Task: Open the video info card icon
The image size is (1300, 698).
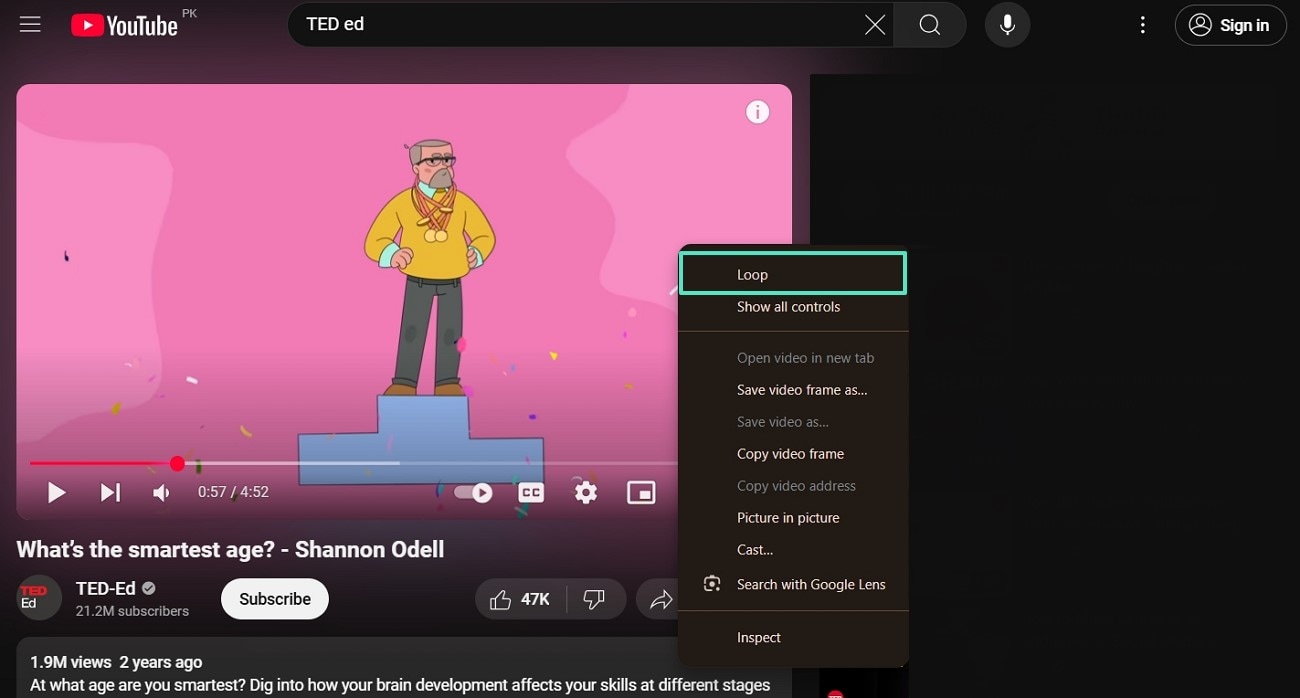Action: [x=758, y=112]
